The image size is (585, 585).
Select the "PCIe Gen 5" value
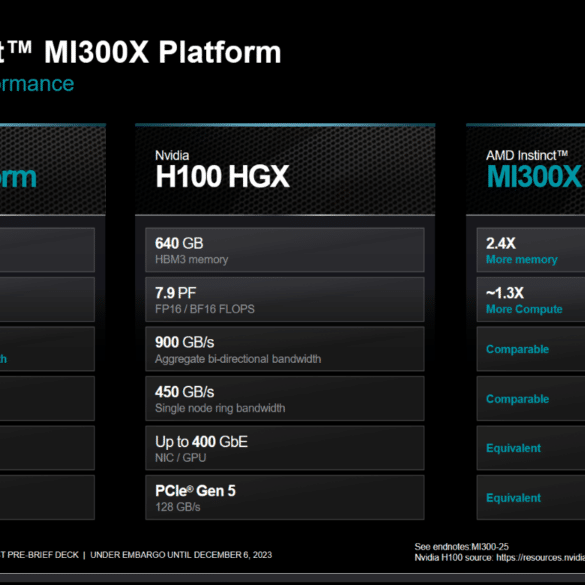point(195,491)
